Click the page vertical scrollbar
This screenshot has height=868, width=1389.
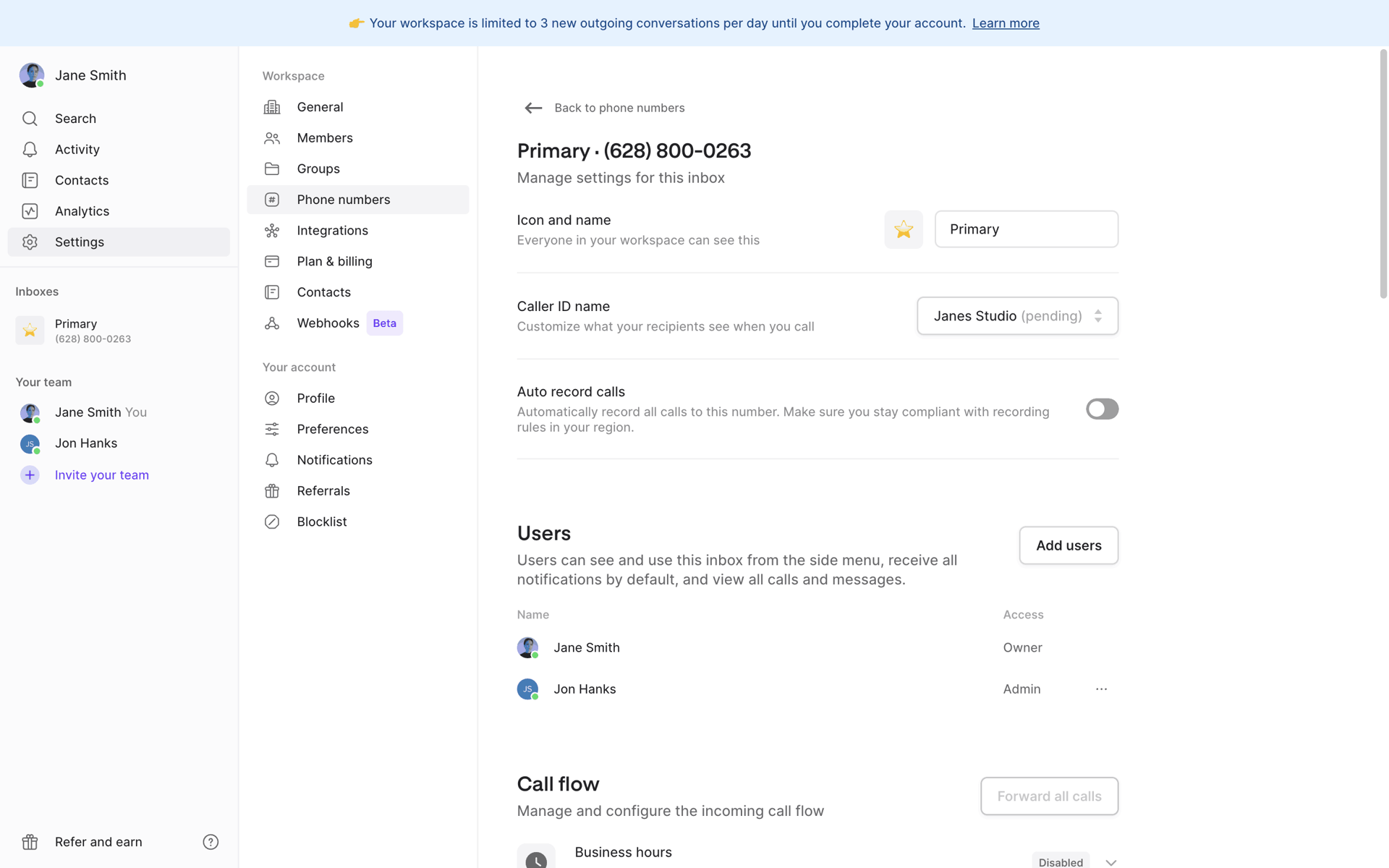point(1383,174)
